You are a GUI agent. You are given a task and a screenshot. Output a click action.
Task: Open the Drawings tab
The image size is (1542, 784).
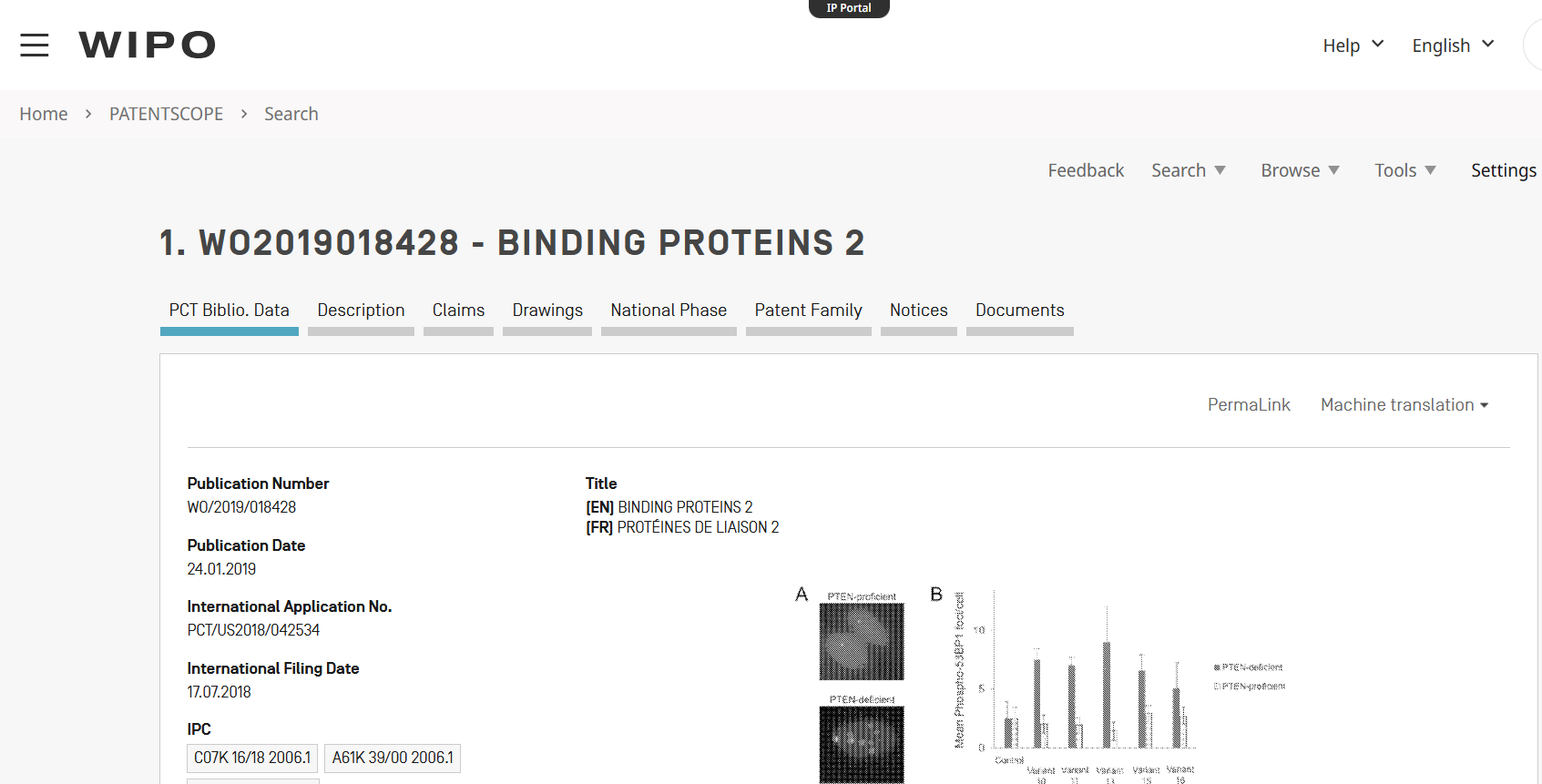547,311
